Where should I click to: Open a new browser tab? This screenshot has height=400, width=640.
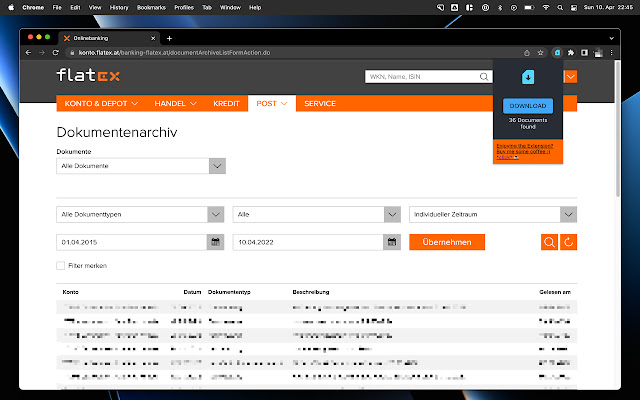tap(169, 38)
